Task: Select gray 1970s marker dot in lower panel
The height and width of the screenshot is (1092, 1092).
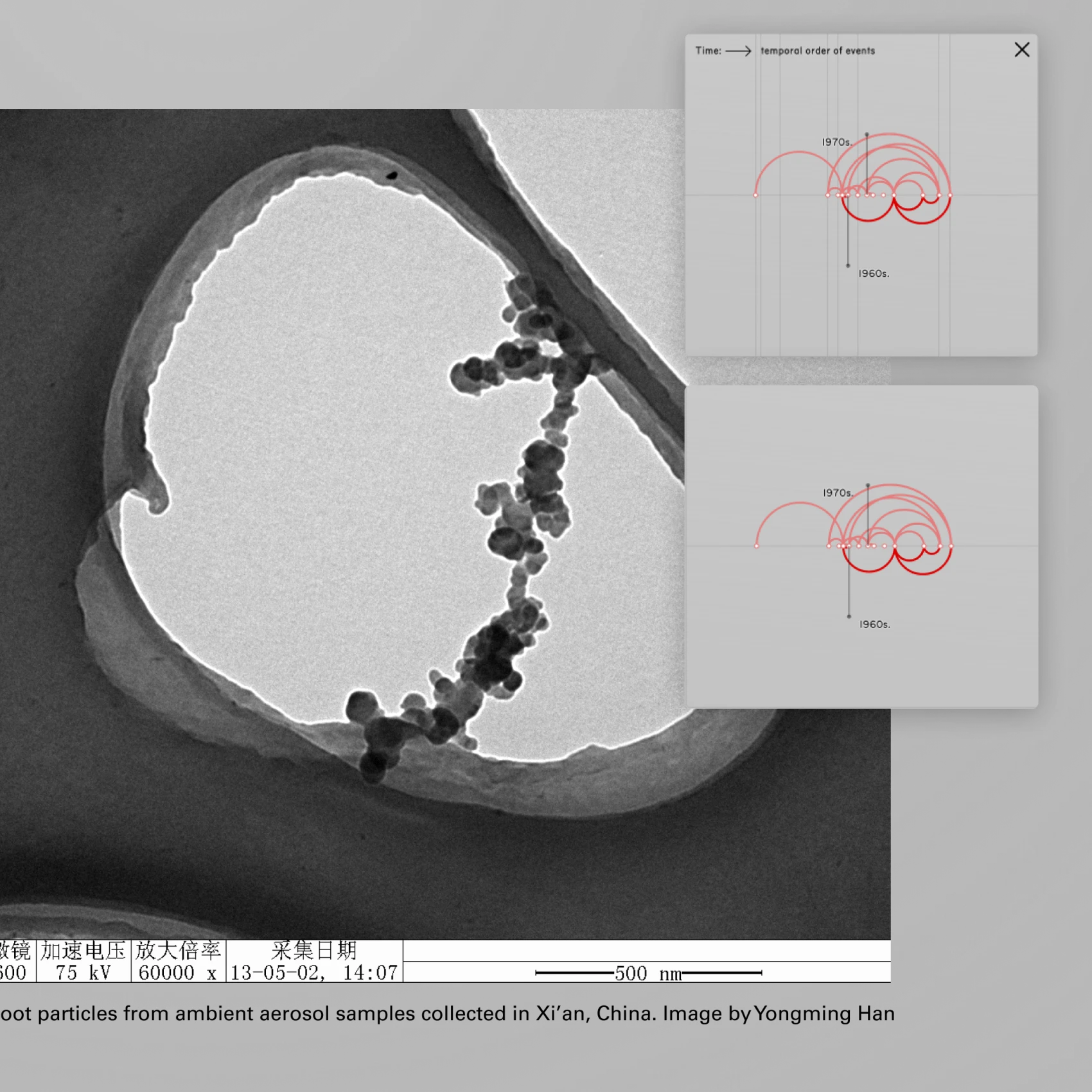Action: [x=868, y=485]
